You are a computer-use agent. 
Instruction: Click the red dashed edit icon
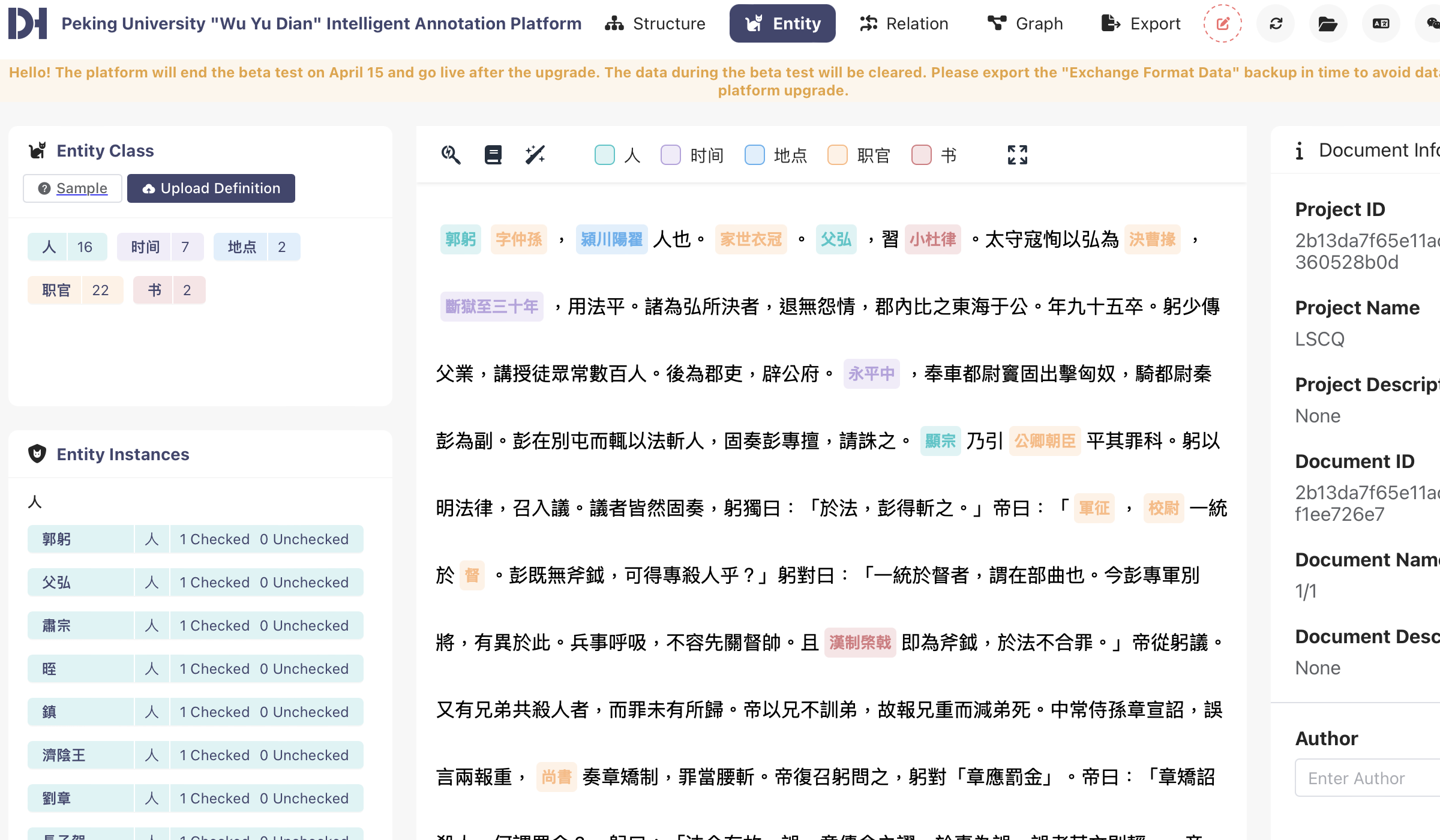tap(1223, 23)
